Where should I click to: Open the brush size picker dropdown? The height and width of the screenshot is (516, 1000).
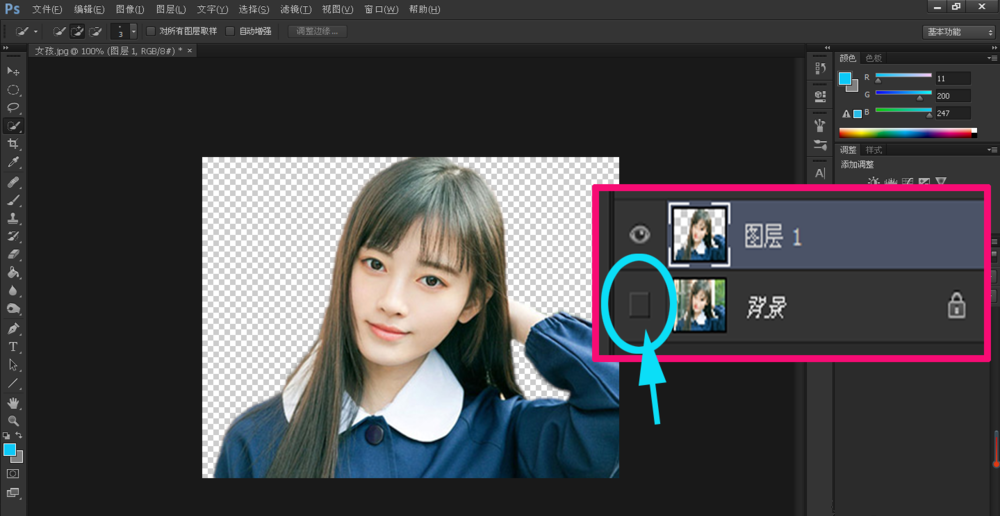point(133,31)
